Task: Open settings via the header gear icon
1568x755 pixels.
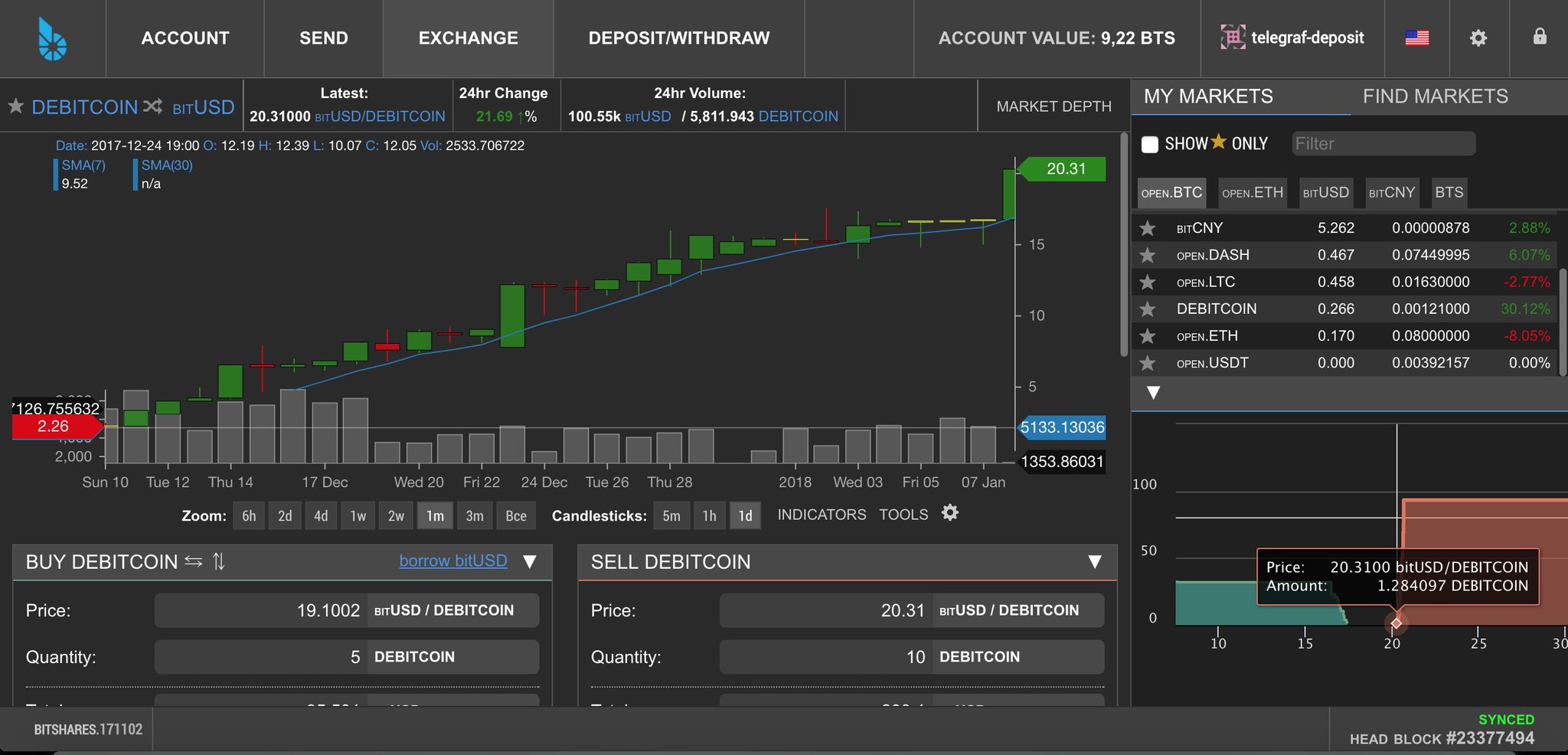Action: pos(1478,38)
